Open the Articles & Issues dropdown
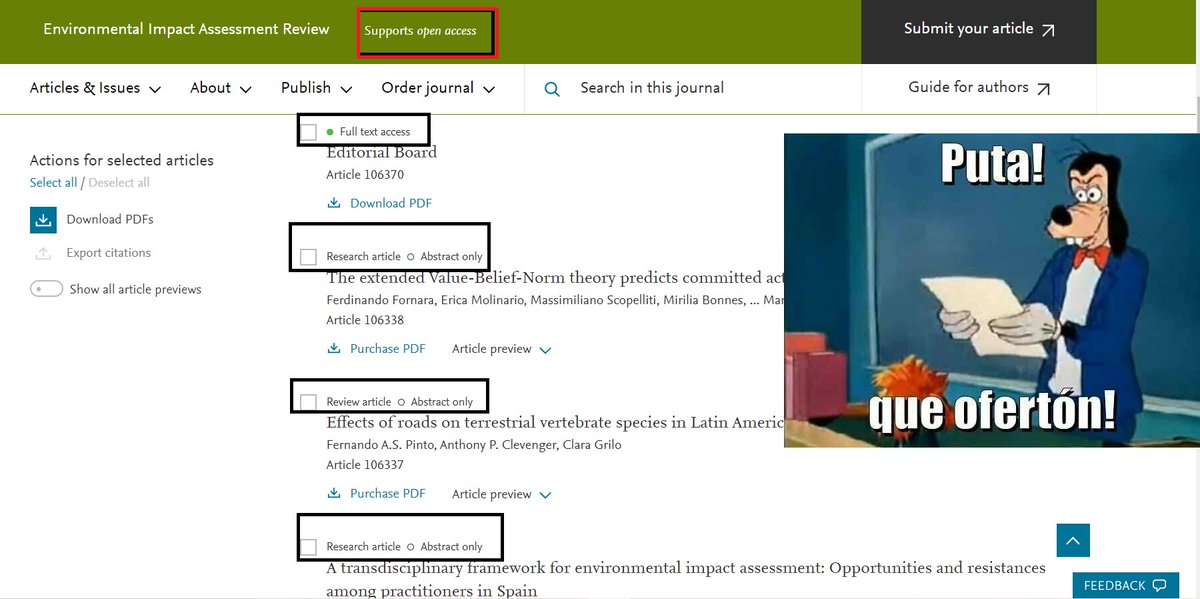Viewport: 1200px width, 599px height. coord(95,88)
